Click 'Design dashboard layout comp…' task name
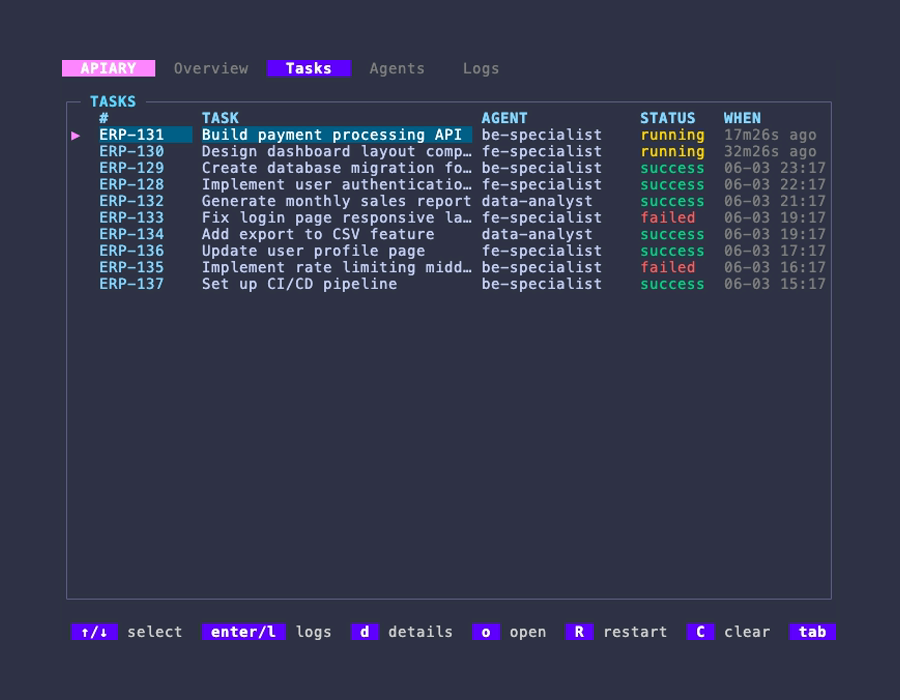 (336, 151)
